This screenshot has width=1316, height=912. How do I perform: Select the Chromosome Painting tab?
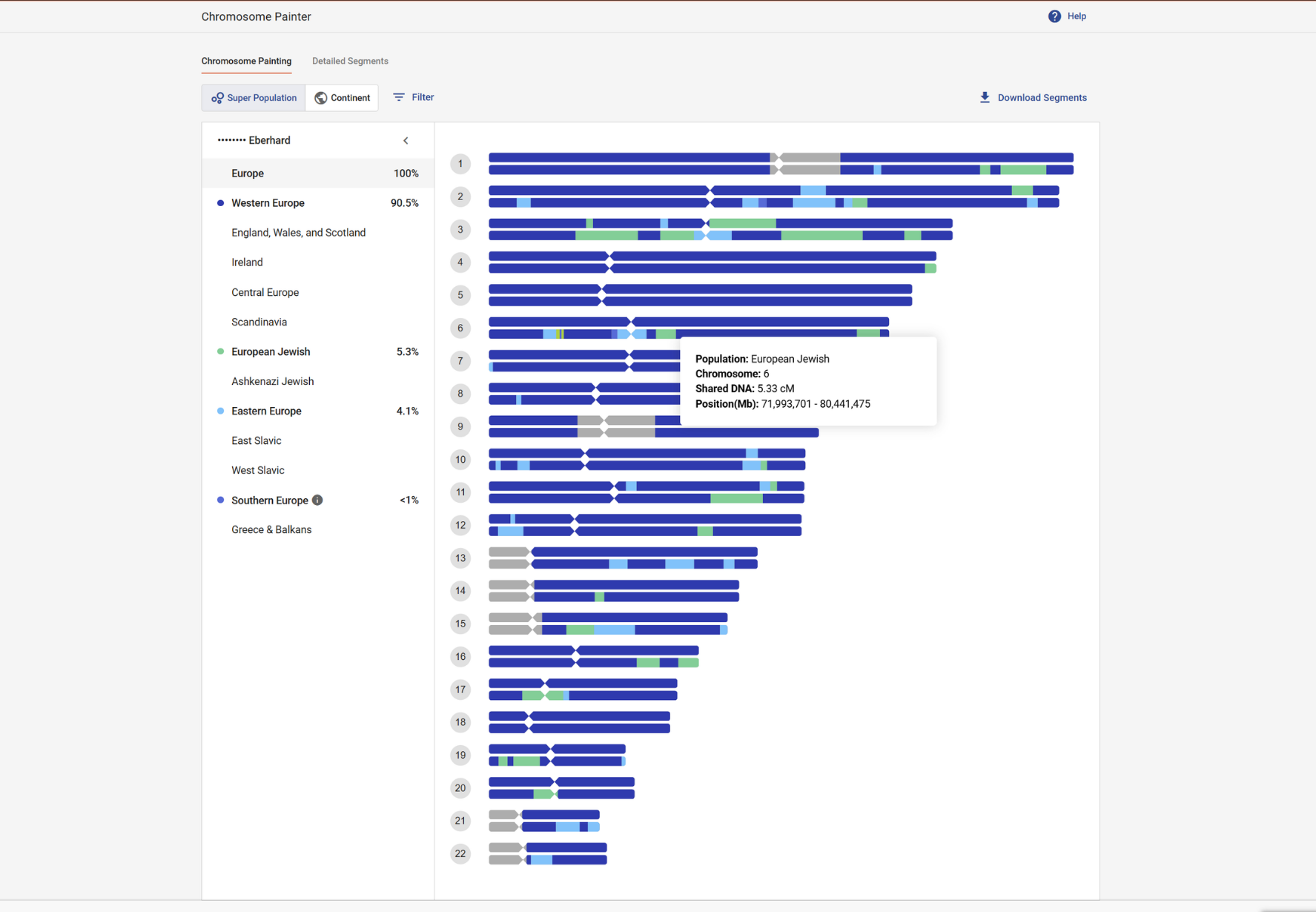pos(246,61)
